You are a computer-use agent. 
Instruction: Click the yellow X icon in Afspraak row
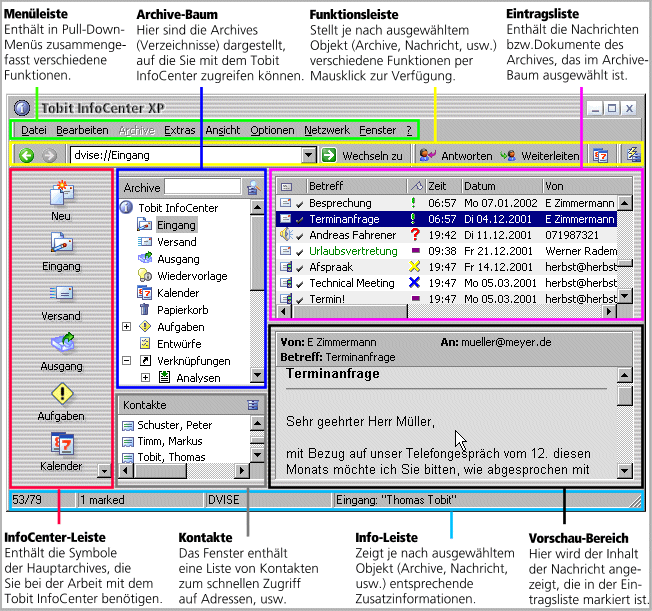(415, 267)
